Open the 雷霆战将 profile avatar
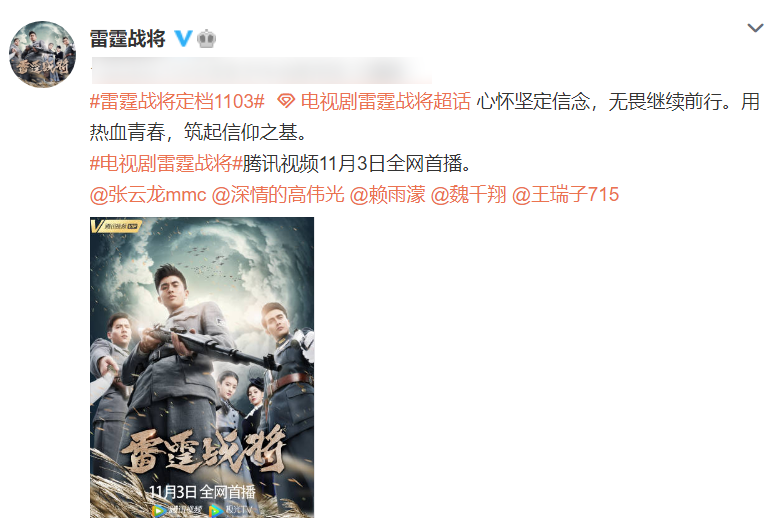 [x=42, y=54]
